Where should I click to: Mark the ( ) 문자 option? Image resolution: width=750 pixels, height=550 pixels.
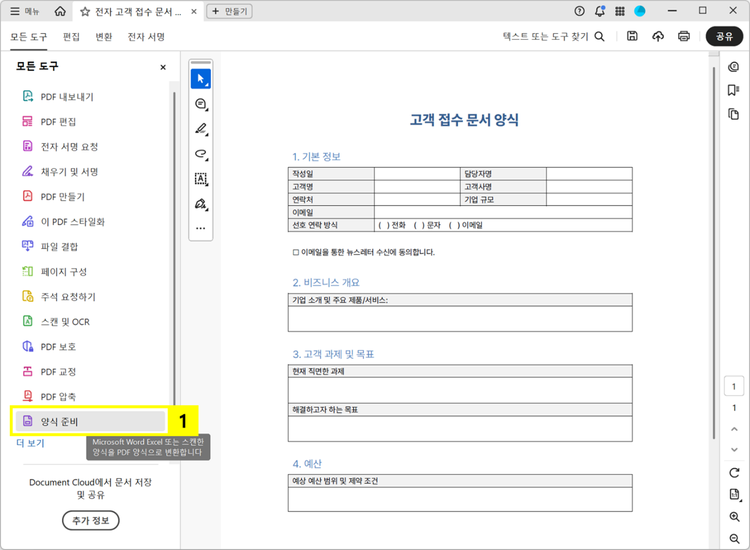tap(427, 225)
